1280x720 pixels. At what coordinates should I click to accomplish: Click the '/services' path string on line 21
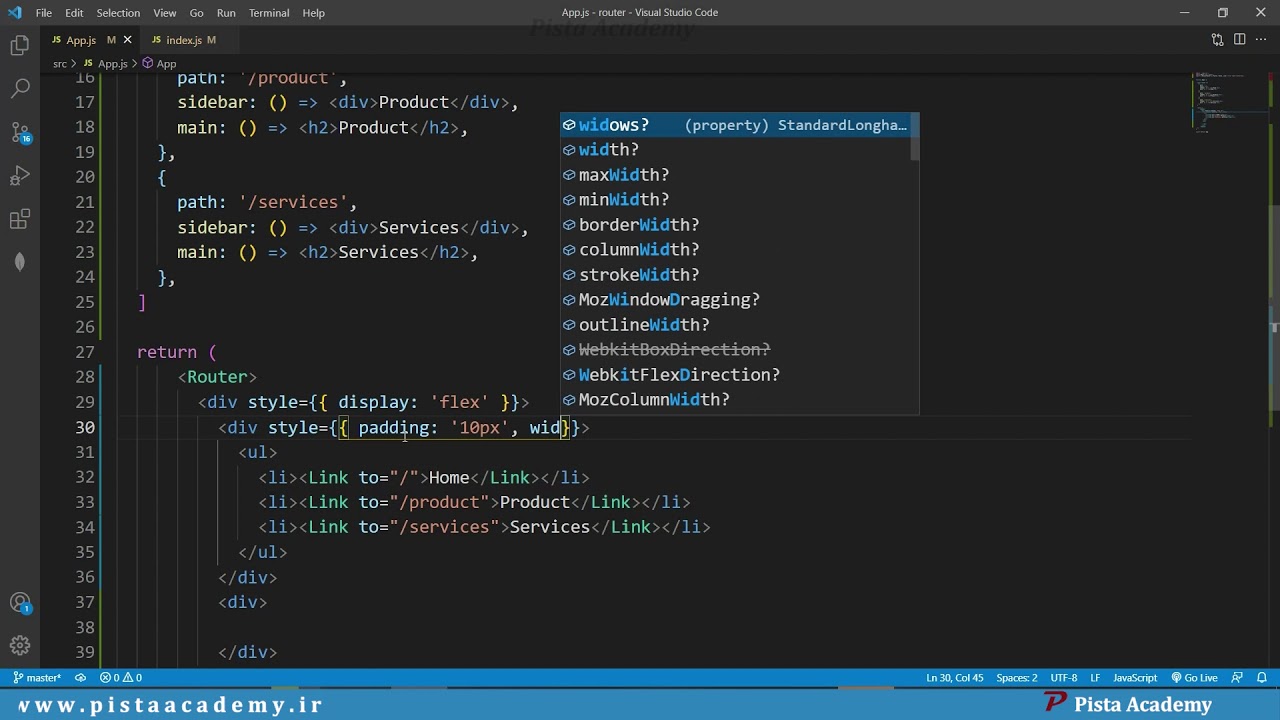[293, 202]
